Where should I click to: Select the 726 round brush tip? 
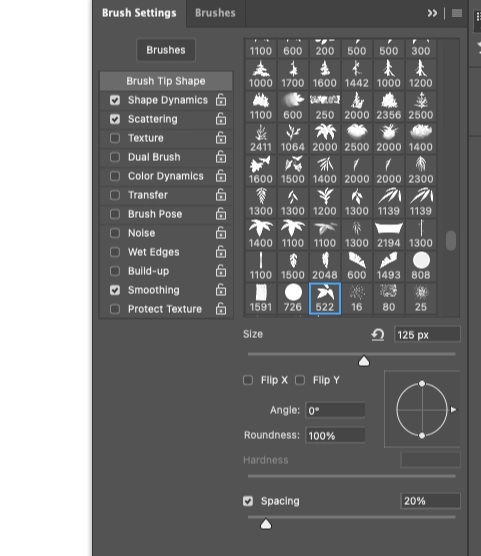point(293,299)
